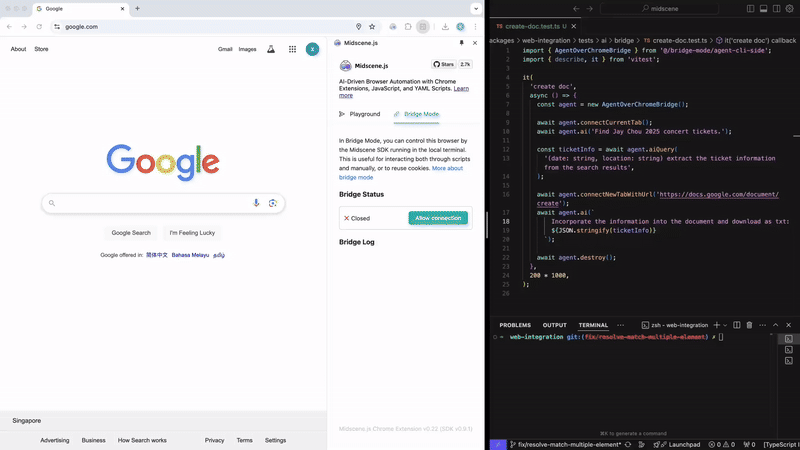Close the Midscene.js side panel

point(475,43)
